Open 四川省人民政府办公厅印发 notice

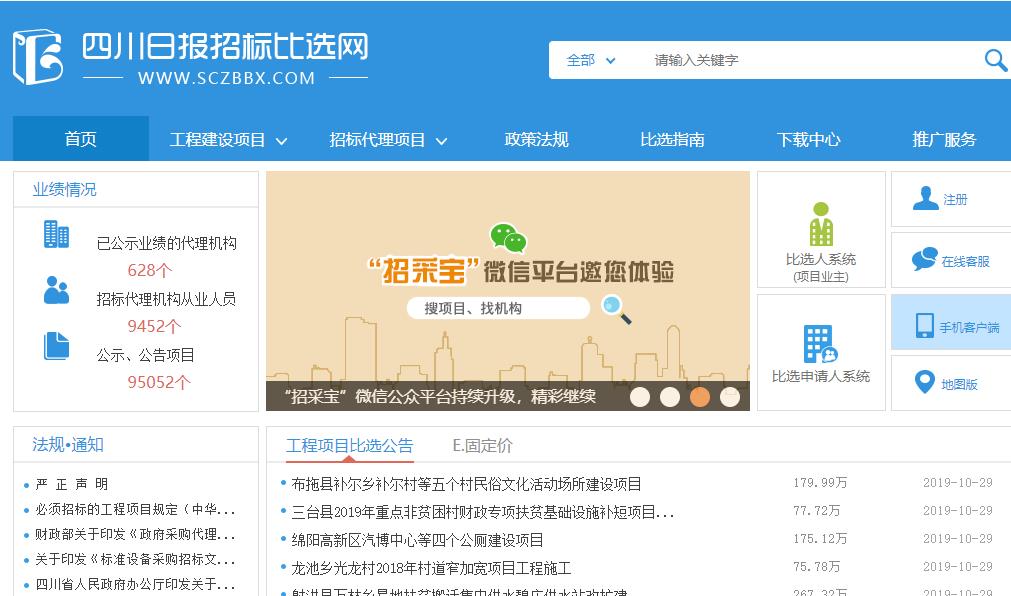coord(135,584)
